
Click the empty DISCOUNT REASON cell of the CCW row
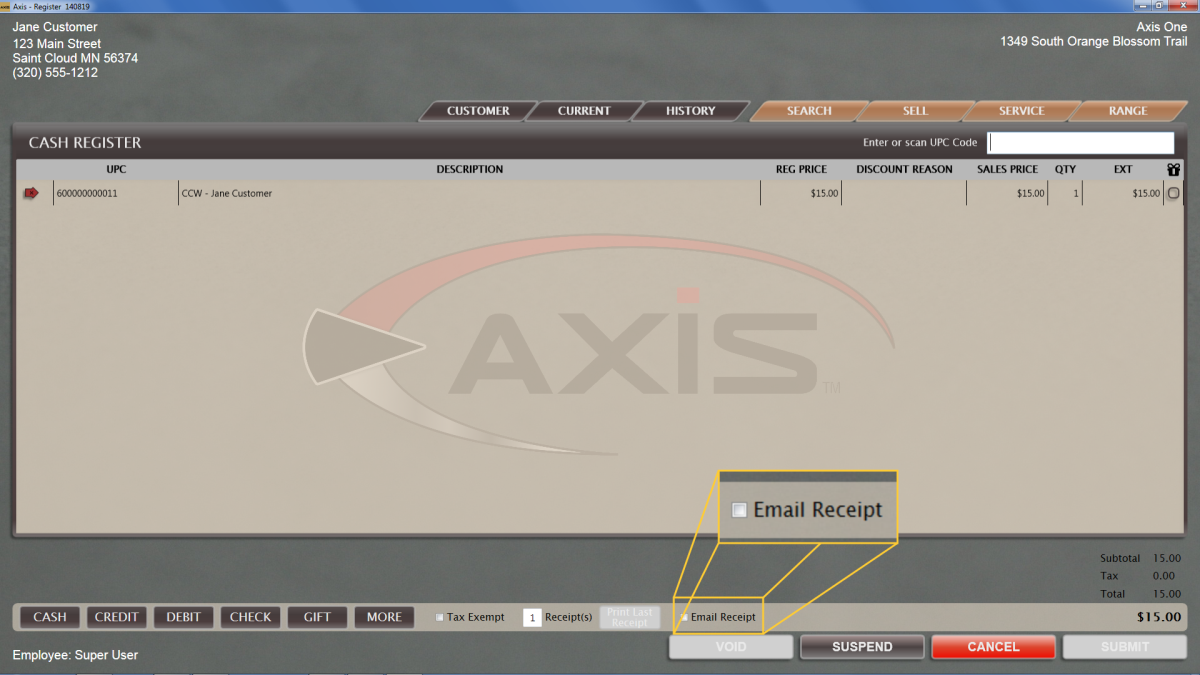tap(904, 193)
